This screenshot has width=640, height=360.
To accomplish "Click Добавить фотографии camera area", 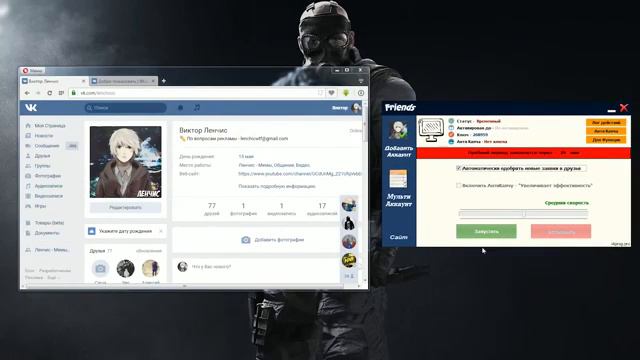I will (x=273, y=240).
